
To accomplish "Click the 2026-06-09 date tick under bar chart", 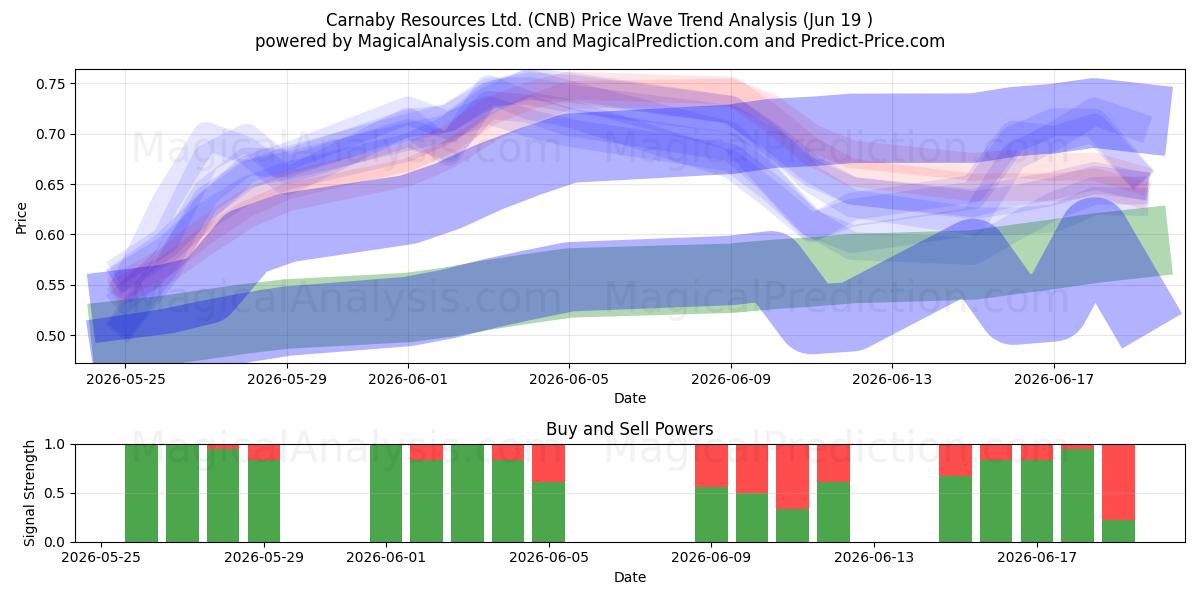I will [711, 558].
